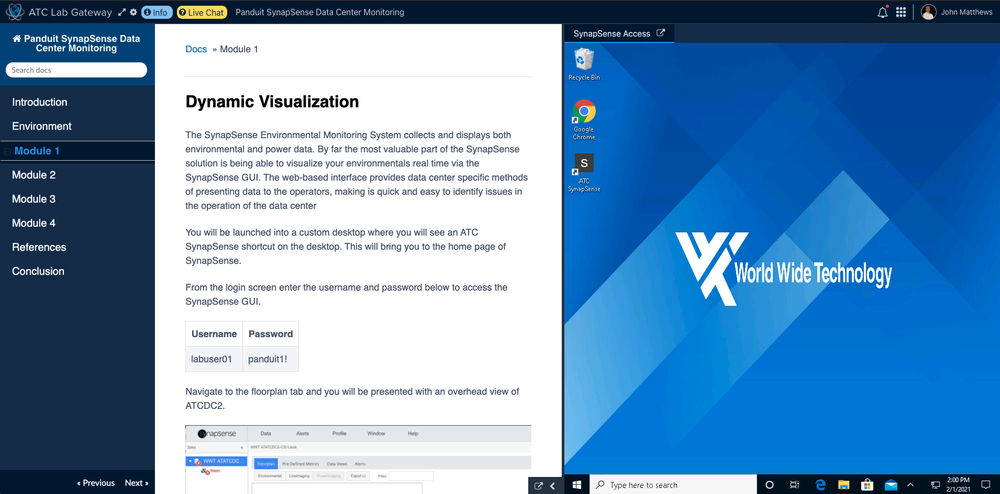Open the Introduction section
1000x494 pixels.
(x=40, y=102)
